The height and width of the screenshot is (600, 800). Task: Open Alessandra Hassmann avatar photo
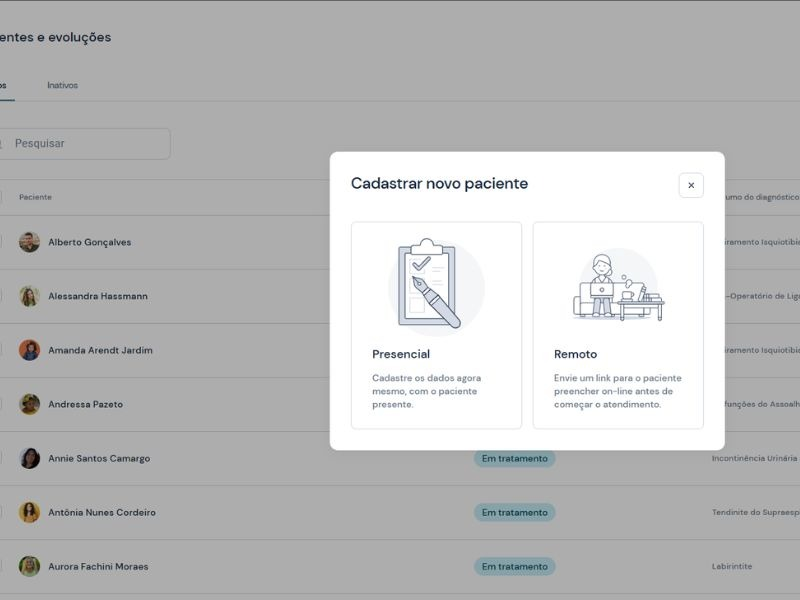pos(29,296)
